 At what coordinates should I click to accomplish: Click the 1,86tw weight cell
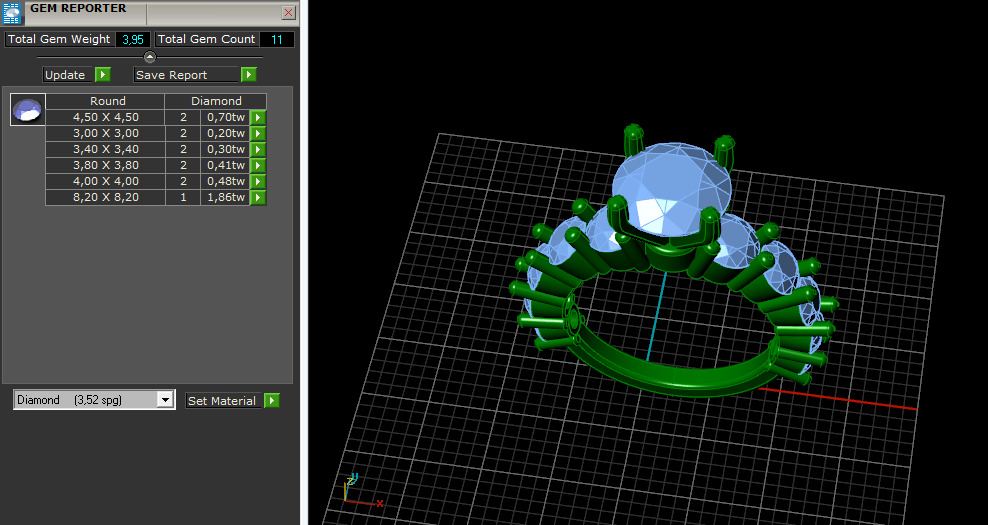pos(226,198)
